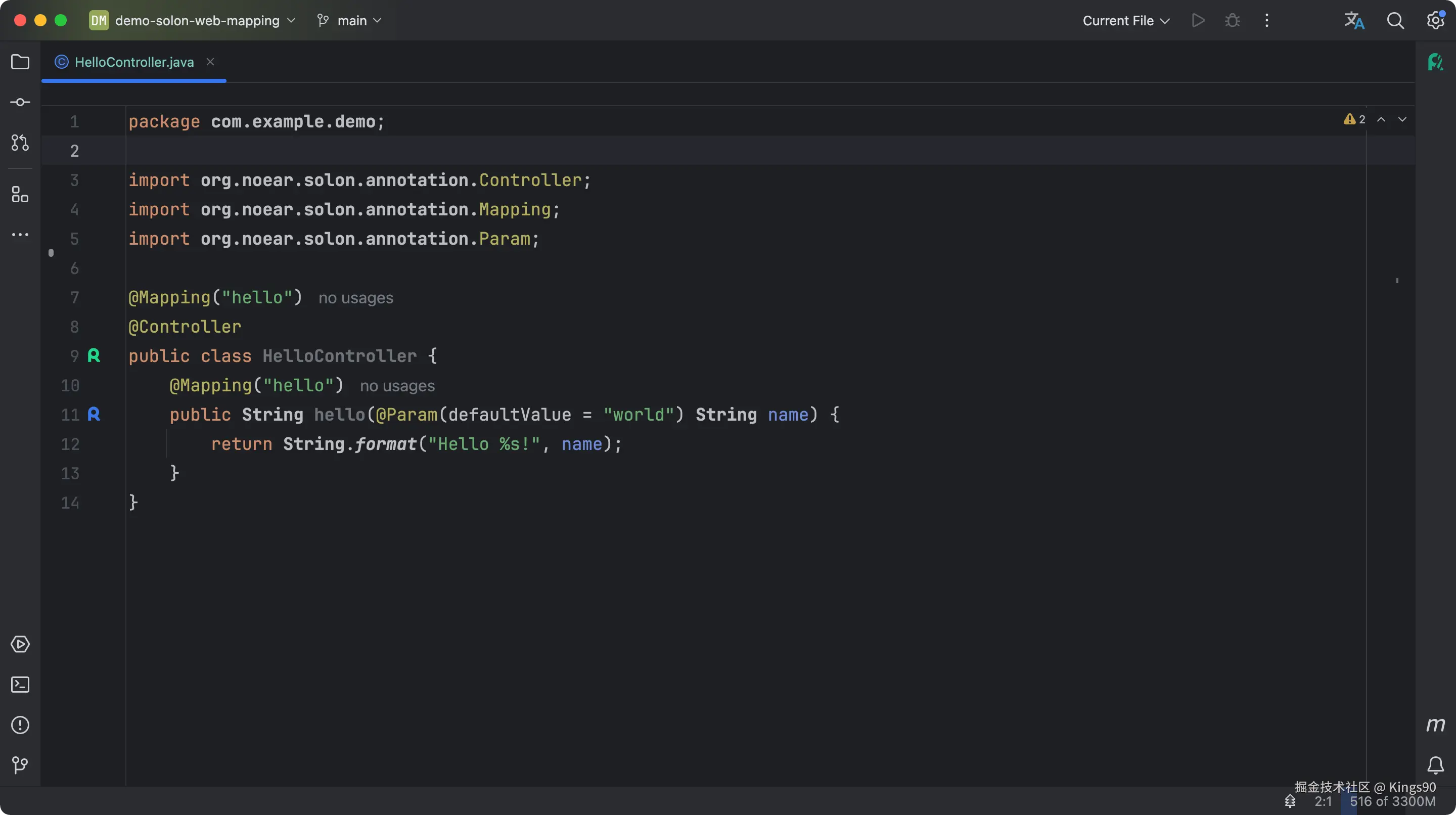Select the HelloController.java editor tab

[134, 62]
